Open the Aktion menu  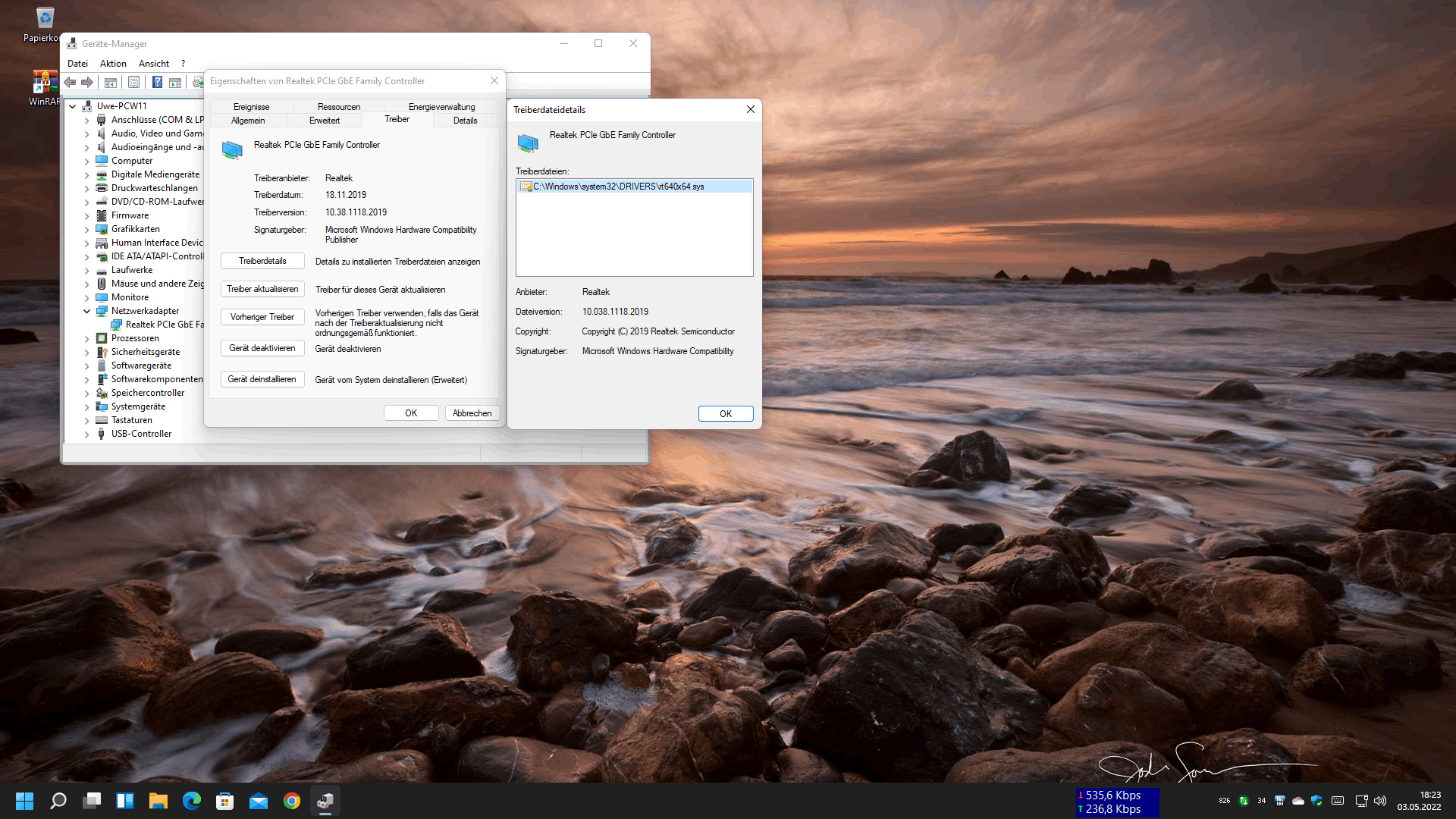113,64
